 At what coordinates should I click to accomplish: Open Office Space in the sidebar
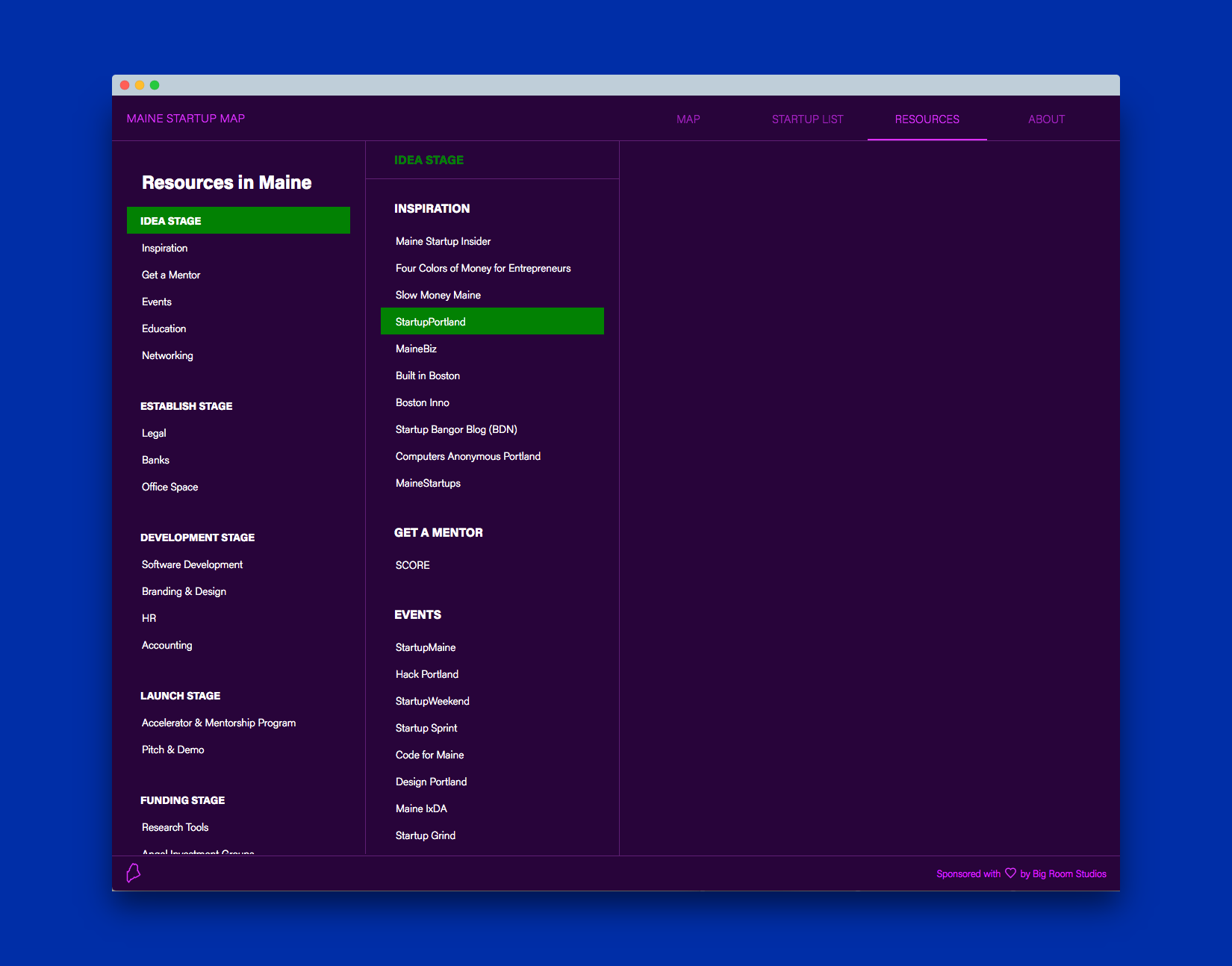click(x=170, y=487)
